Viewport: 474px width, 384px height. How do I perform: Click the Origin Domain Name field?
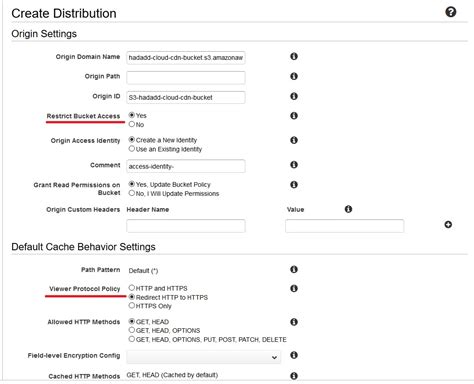(186, 58)
